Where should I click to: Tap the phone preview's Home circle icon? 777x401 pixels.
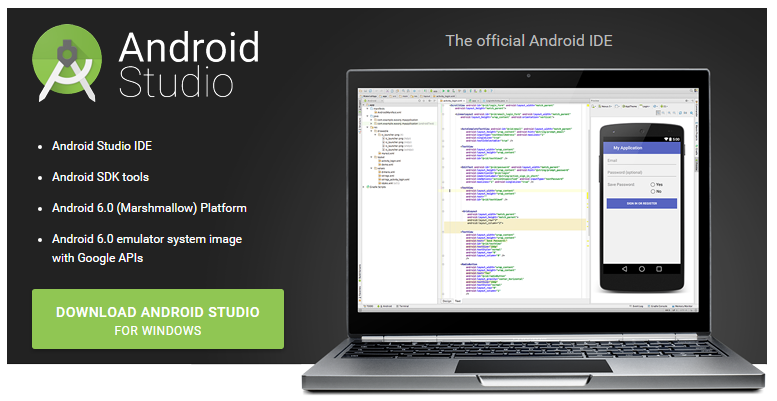[x=642, y=269]
